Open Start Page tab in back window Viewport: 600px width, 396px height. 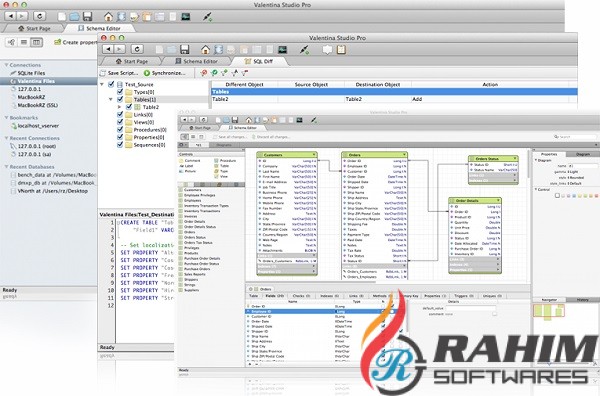click(x=34, y=28)
